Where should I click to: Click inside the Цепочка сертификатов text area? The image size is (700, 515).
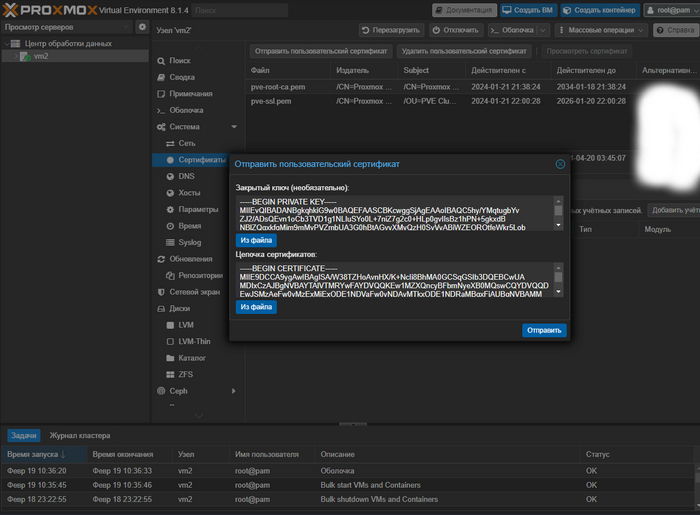point(394,281)
